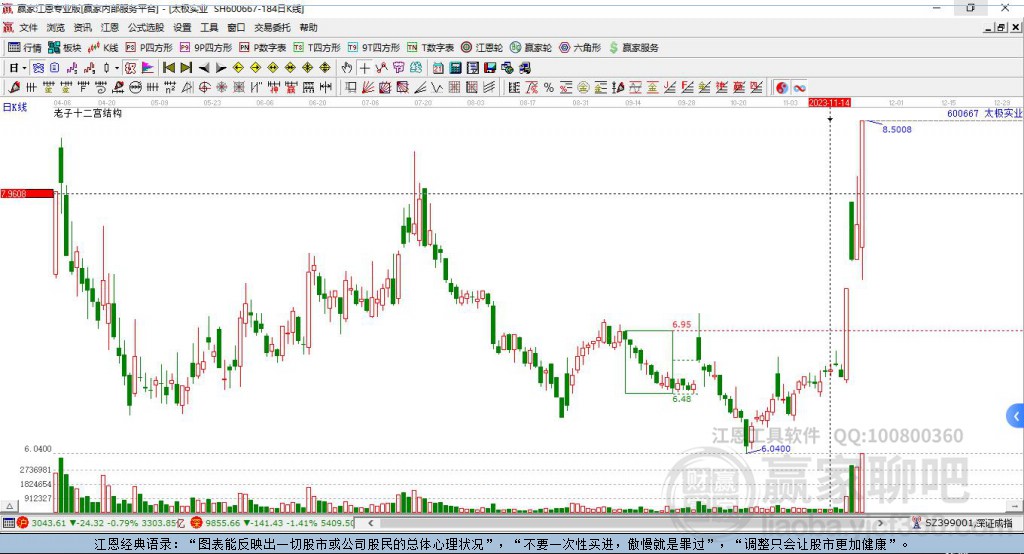
Task: Open the calendar date icon
Action: (438, 68)
